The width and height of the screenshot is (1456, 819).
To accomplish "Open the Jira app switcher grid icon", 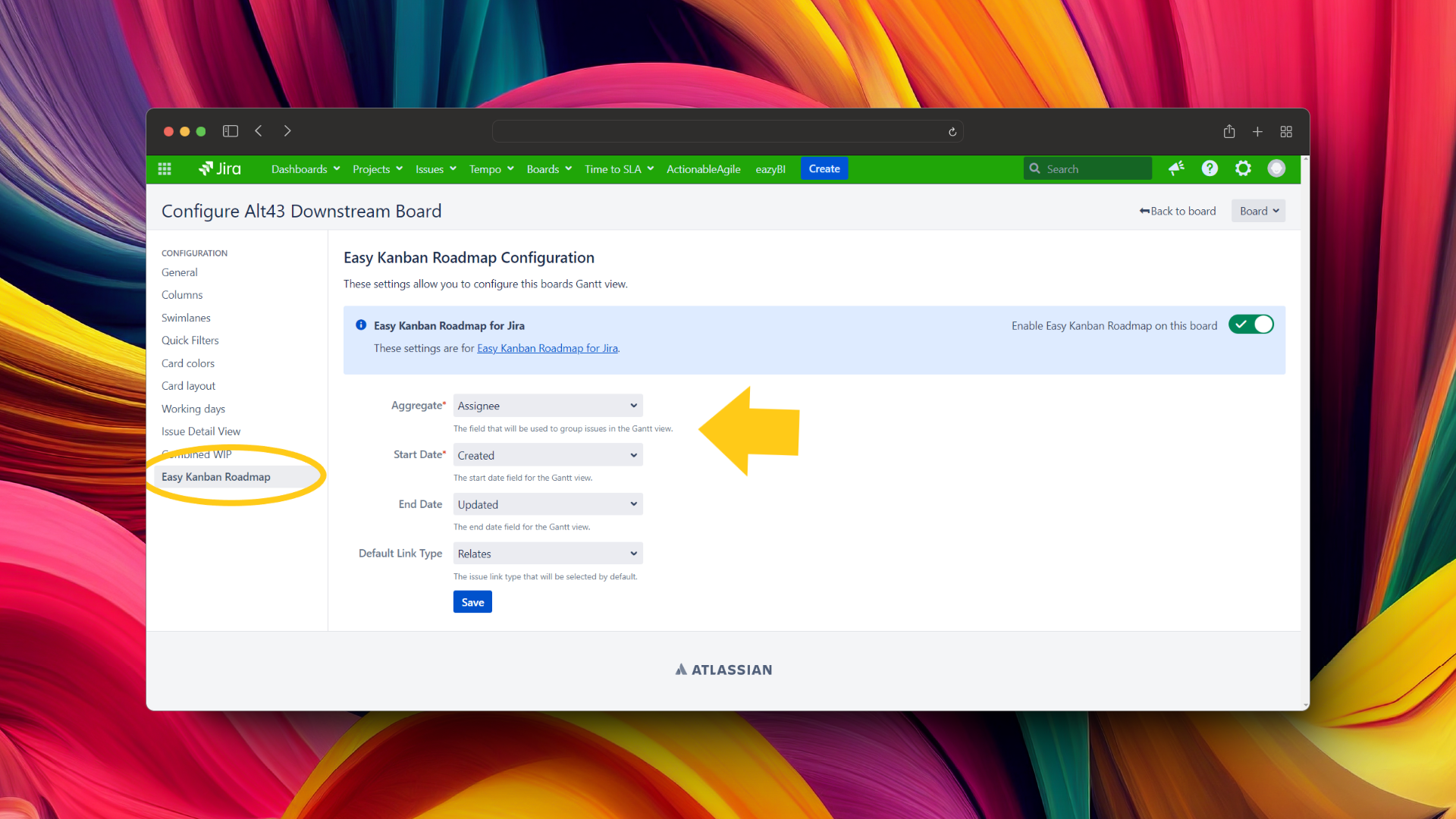I will click(x=165, y=168).
